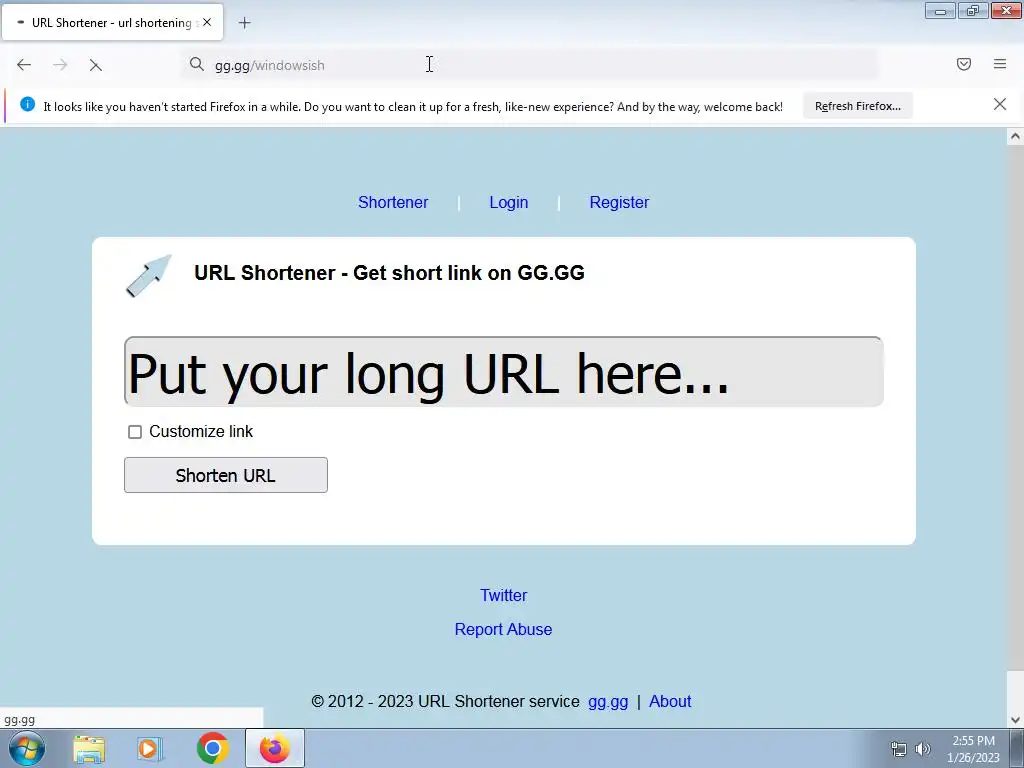Open the About footer link
This screenshot has width=1024, height=768.
point(670,701)
